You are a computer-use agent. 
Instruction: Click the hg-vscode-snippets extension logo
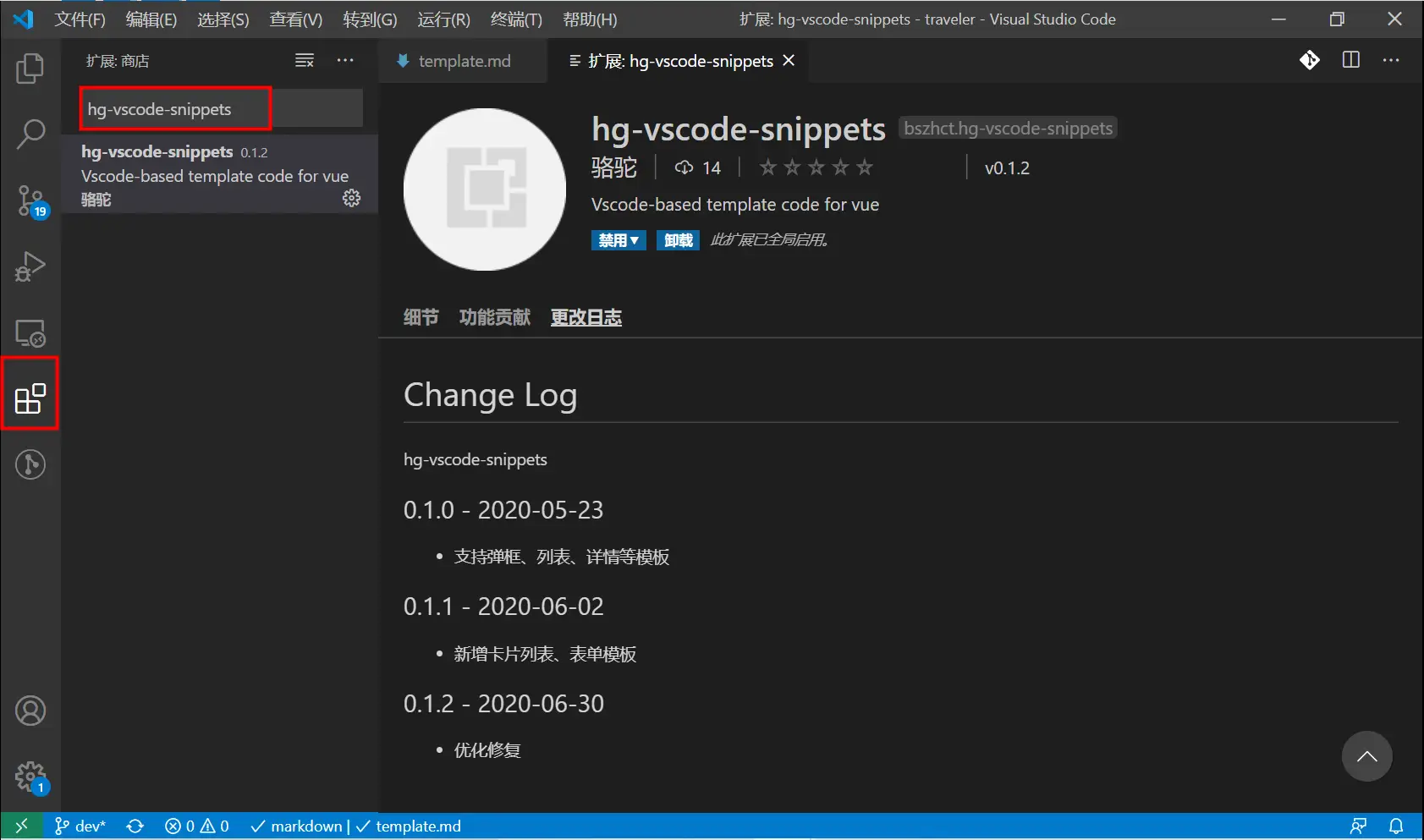485,189
